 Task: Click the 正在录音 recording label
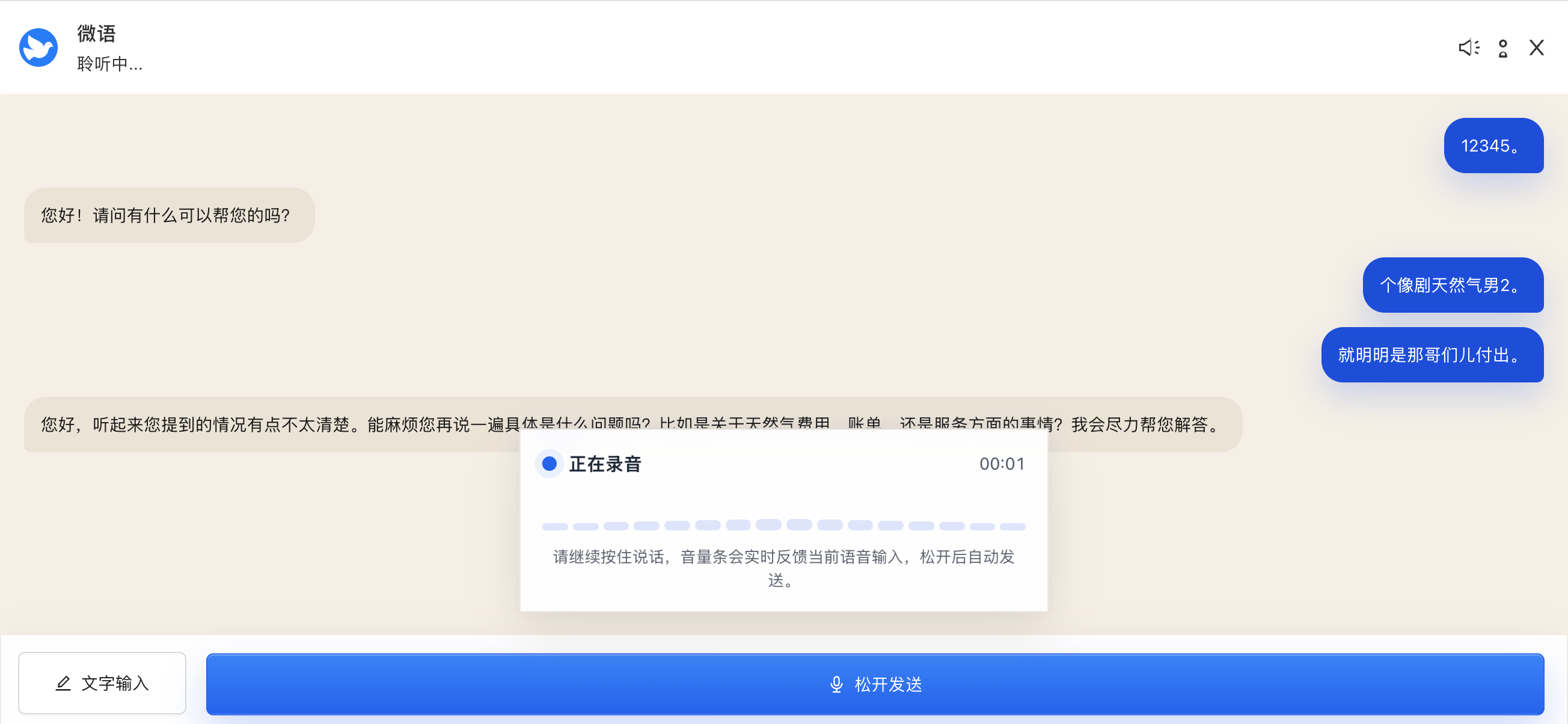[605, 464]
